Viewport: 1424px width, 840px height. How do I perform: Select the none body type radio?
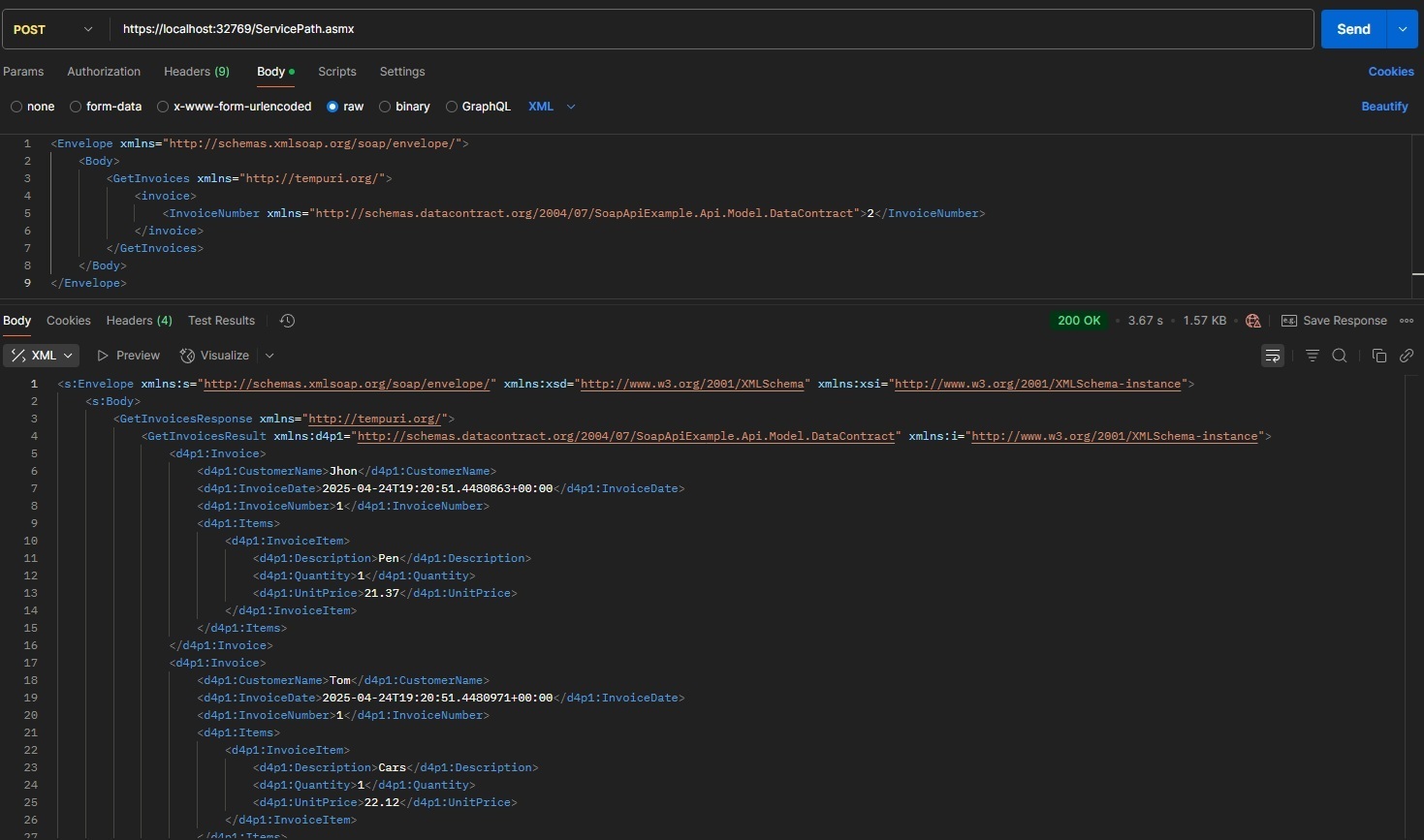[x=16, y=107]
